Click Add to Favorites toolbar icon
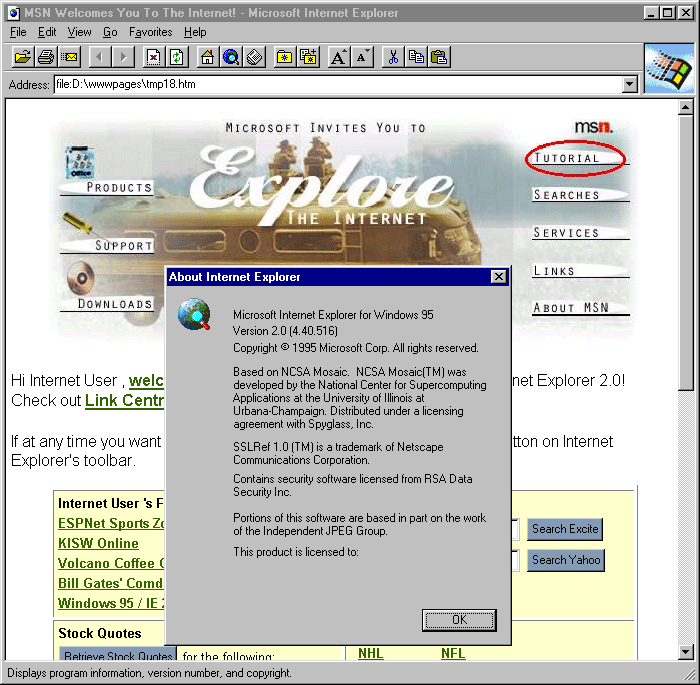 308,57
